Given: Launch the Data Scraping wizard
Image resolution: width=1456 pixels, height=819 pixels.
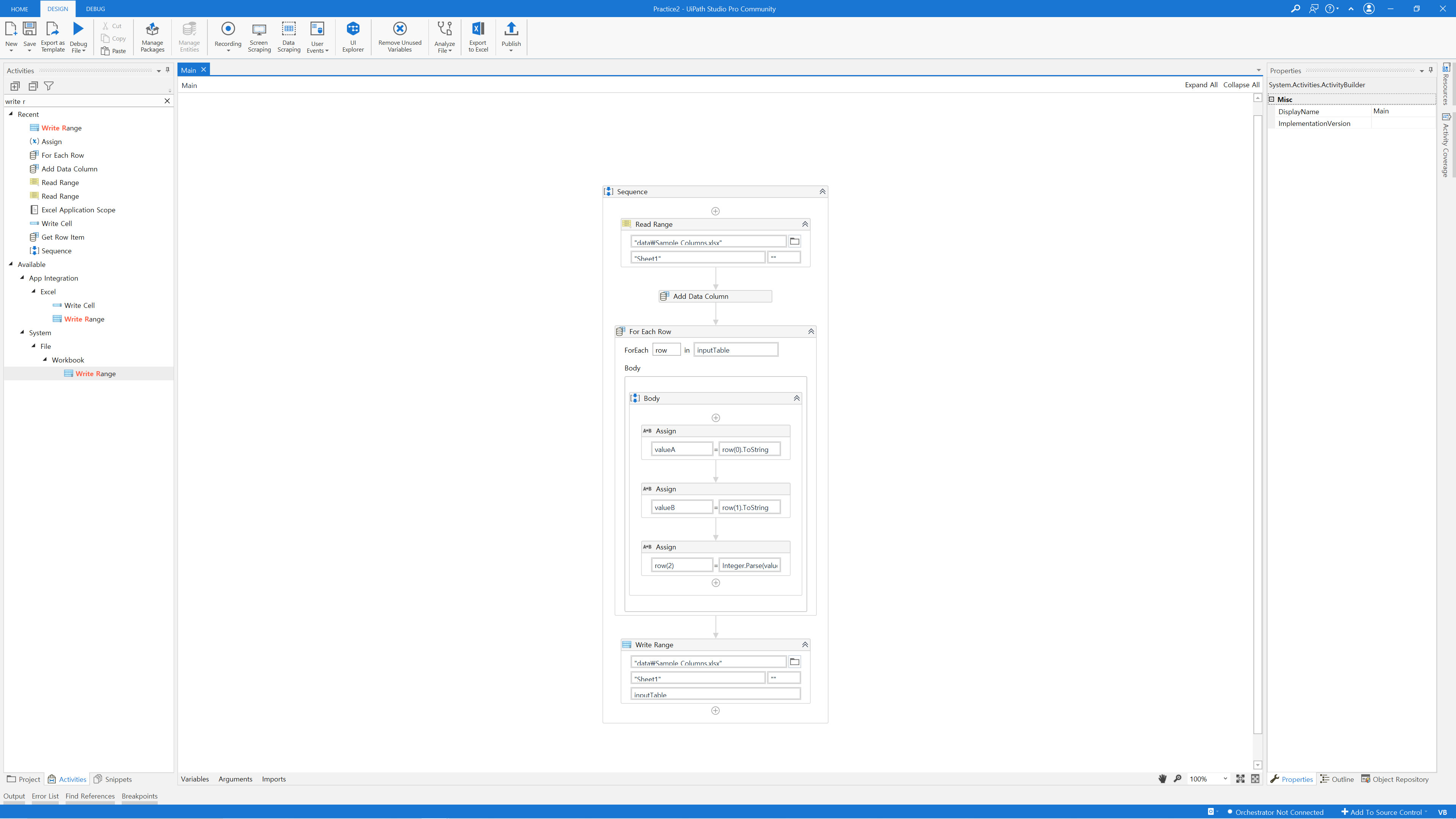Looking at the screenshot, I should tap(288, 37).
